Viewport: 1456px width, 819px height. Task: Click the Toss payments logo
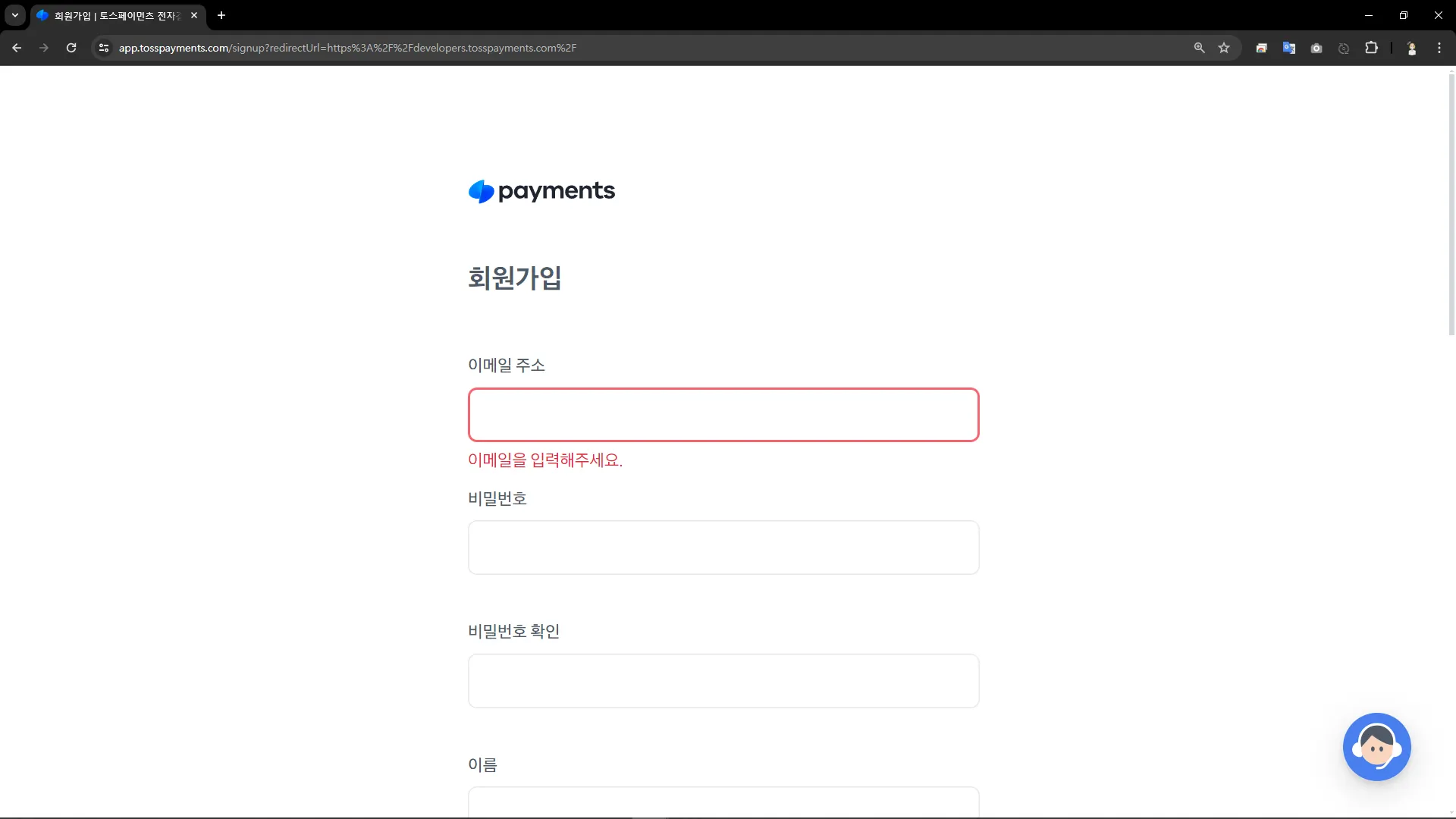[x=541, y=191]
